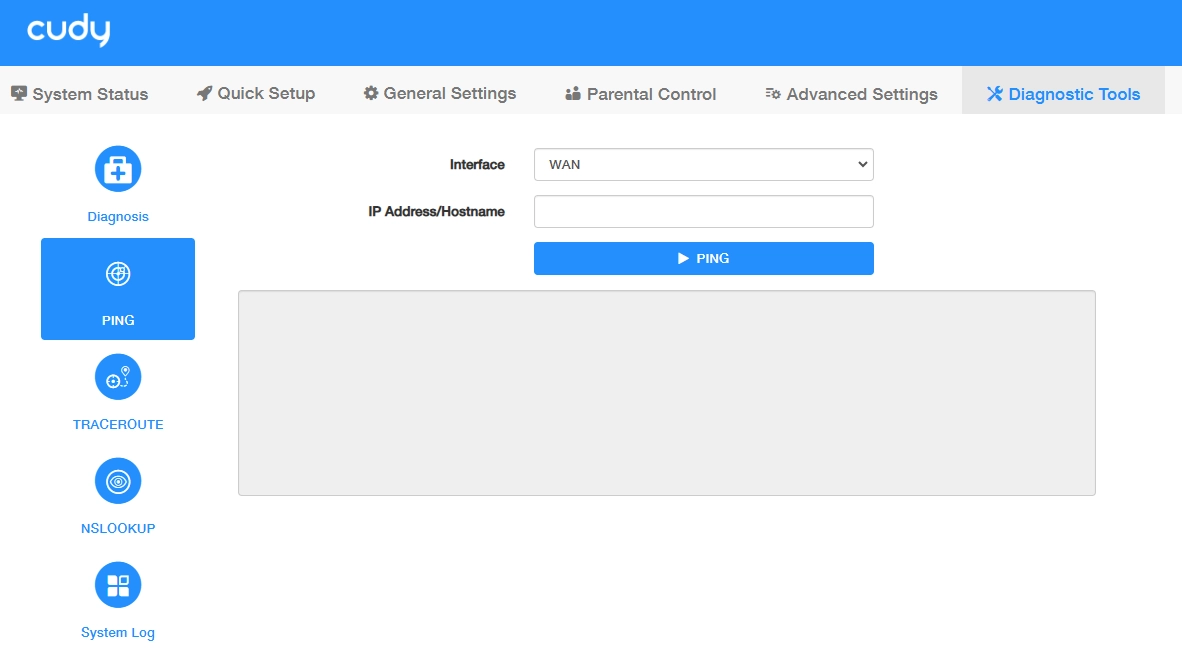1182x659 pixels.
Task: Open the NSLOOKUP circular icon
Action: 118,481
